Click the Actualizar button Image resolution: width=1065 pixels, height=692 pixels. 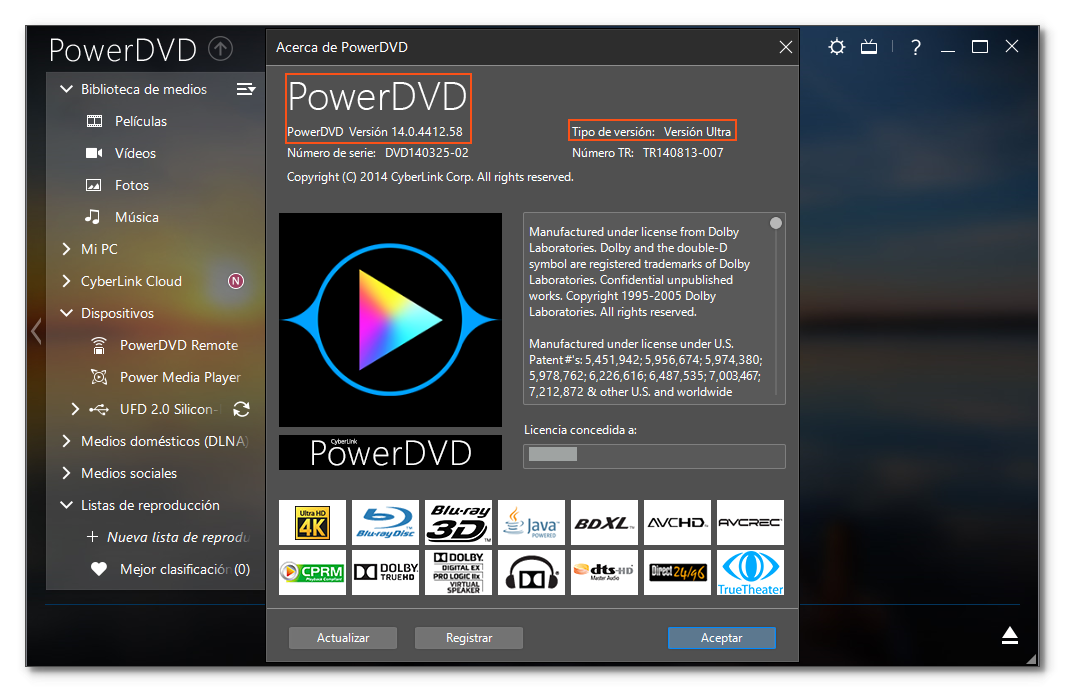click(x=343, y=638)
